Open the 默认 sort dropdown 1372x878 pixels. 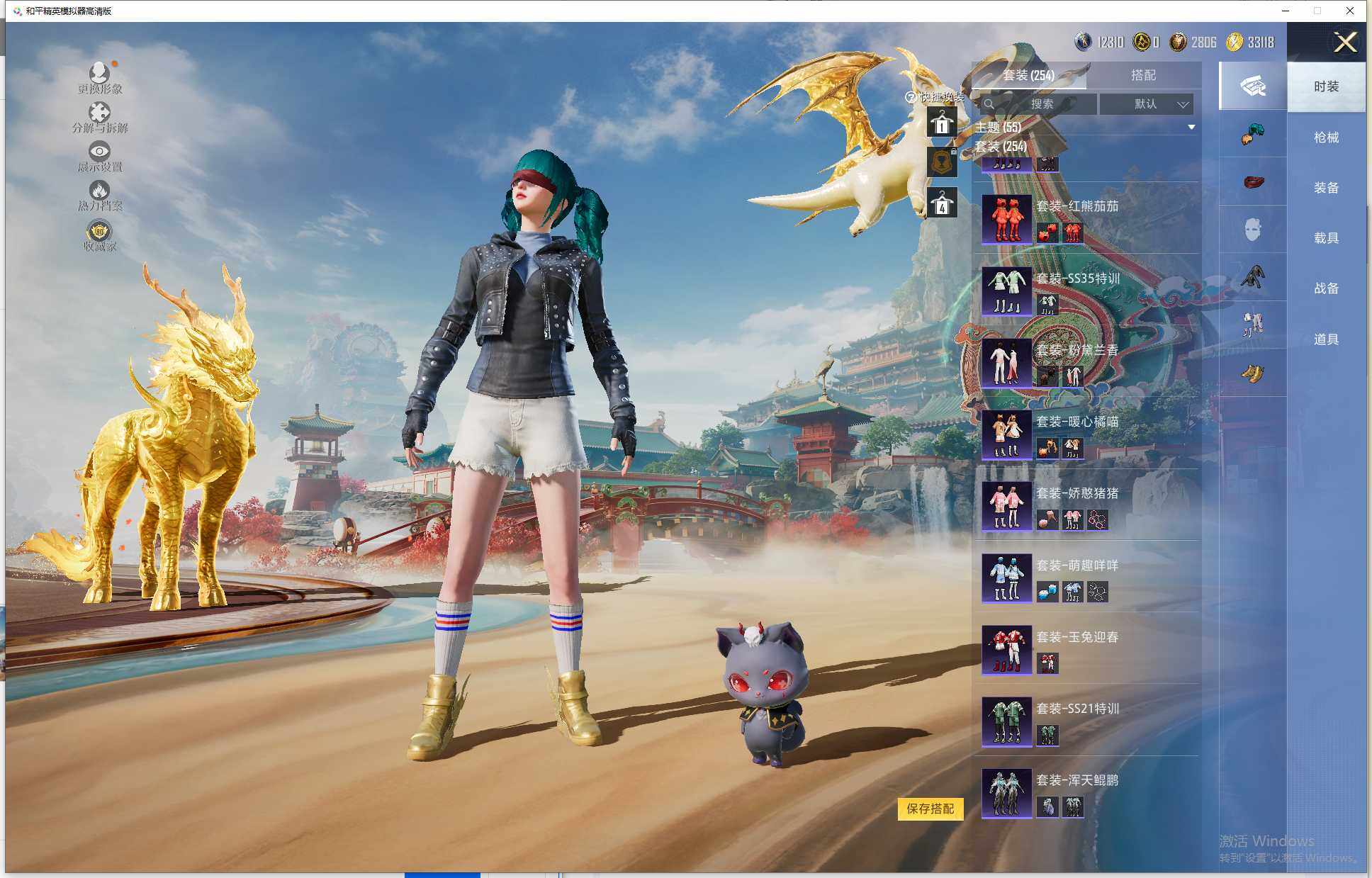coord(1146,104)
